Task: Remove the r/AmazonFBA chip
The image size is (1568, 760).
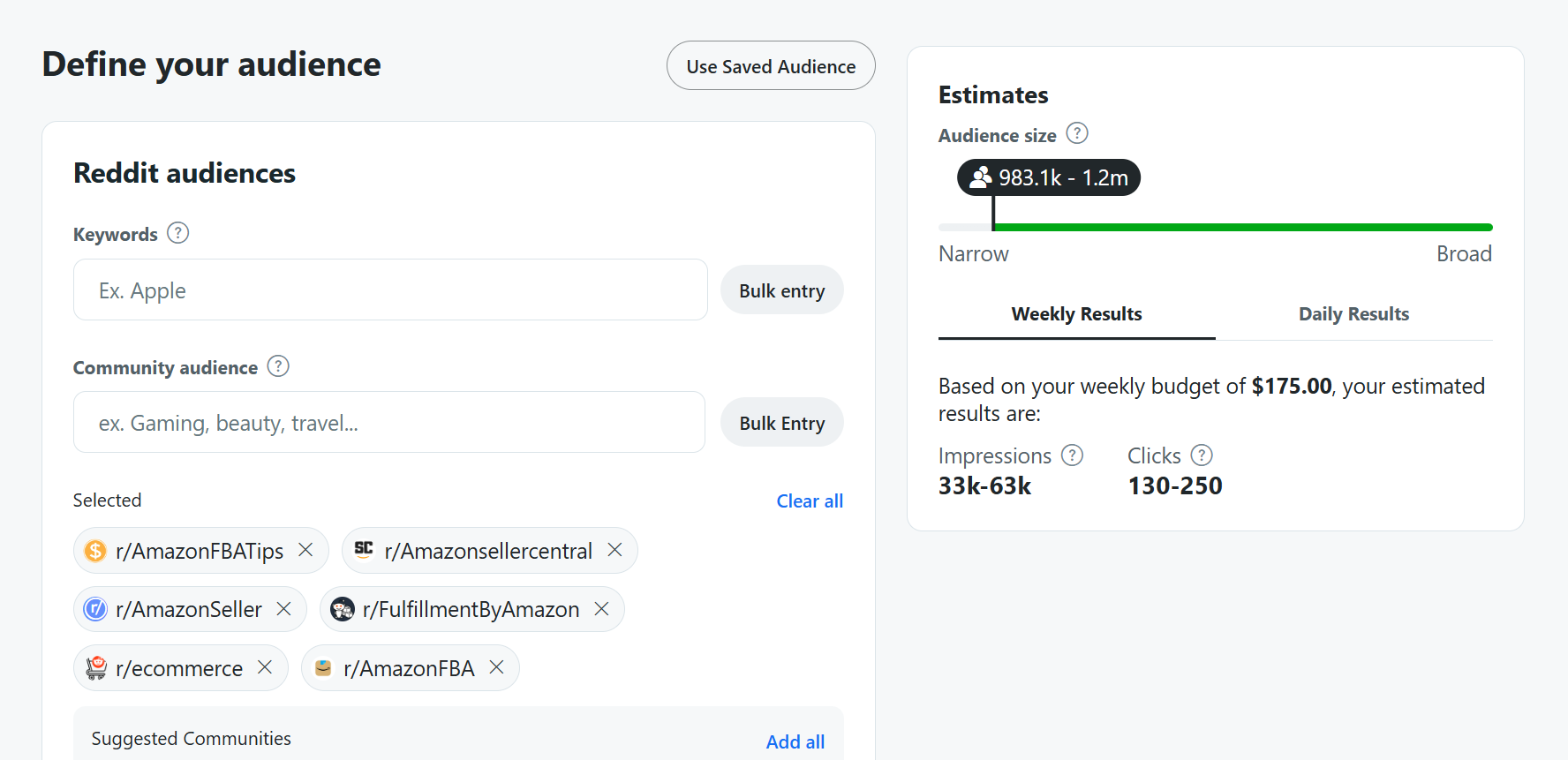Action: tap(496, 667)
